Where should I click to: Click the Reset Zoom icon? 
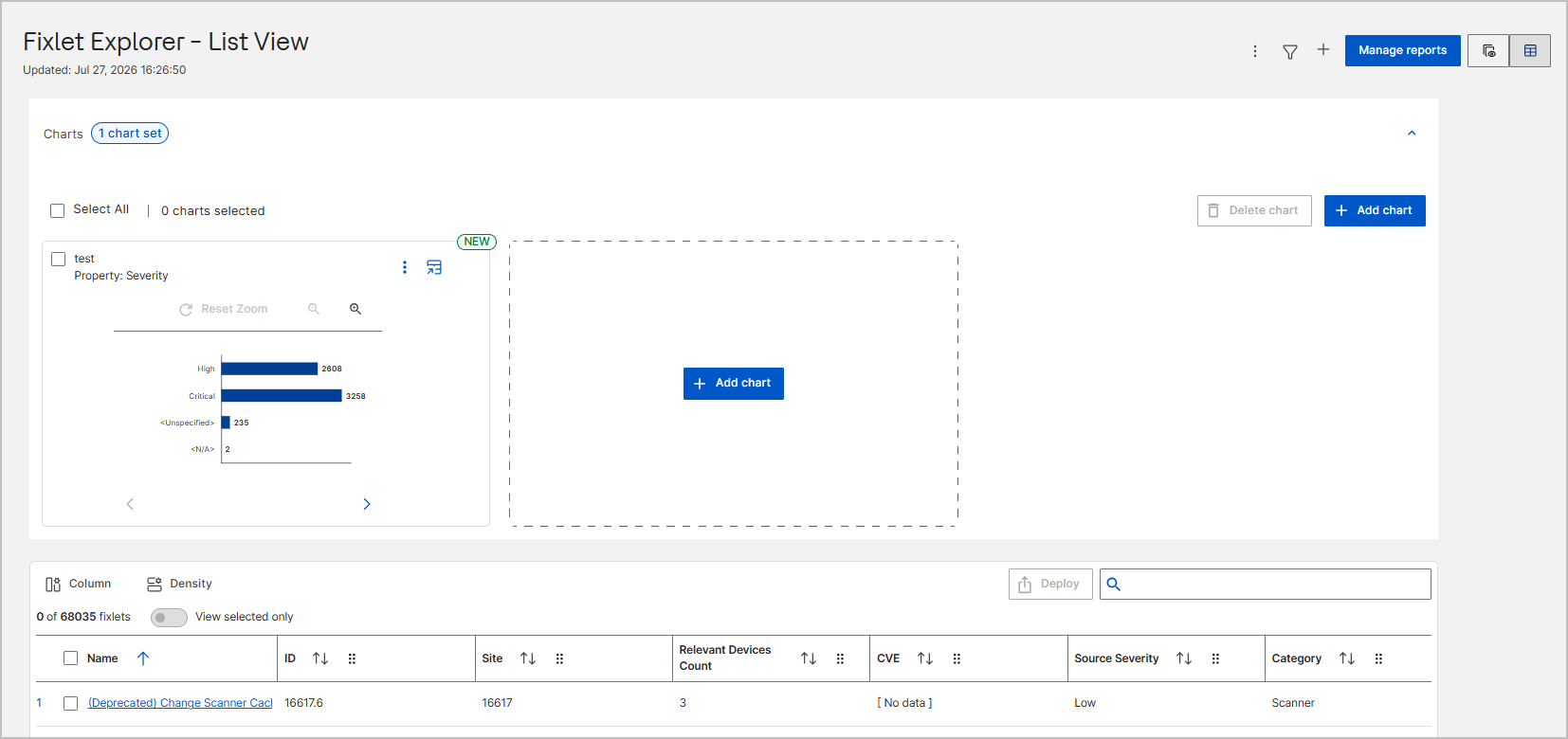coord(186,310)
